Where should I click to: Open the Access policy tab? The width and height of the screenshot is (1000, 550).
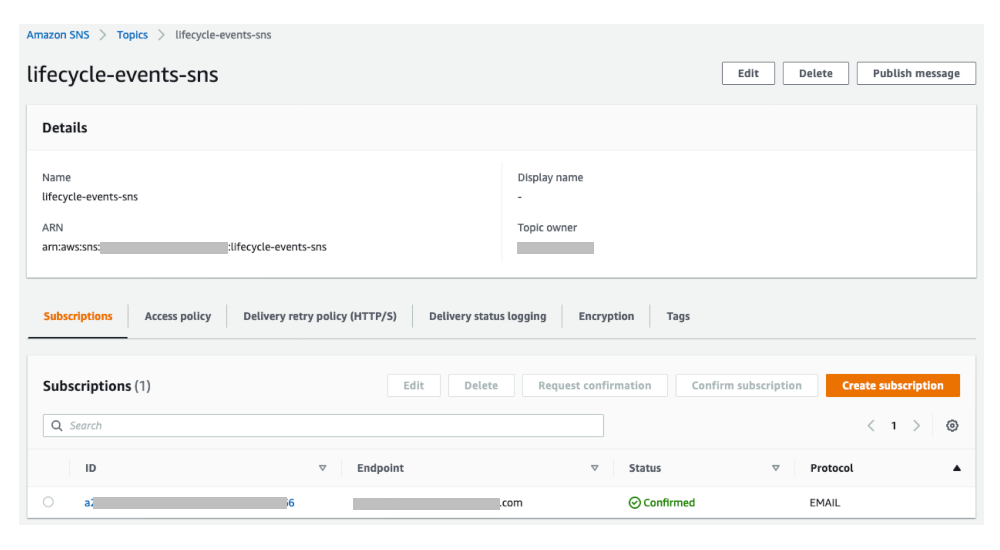(178, 316)
